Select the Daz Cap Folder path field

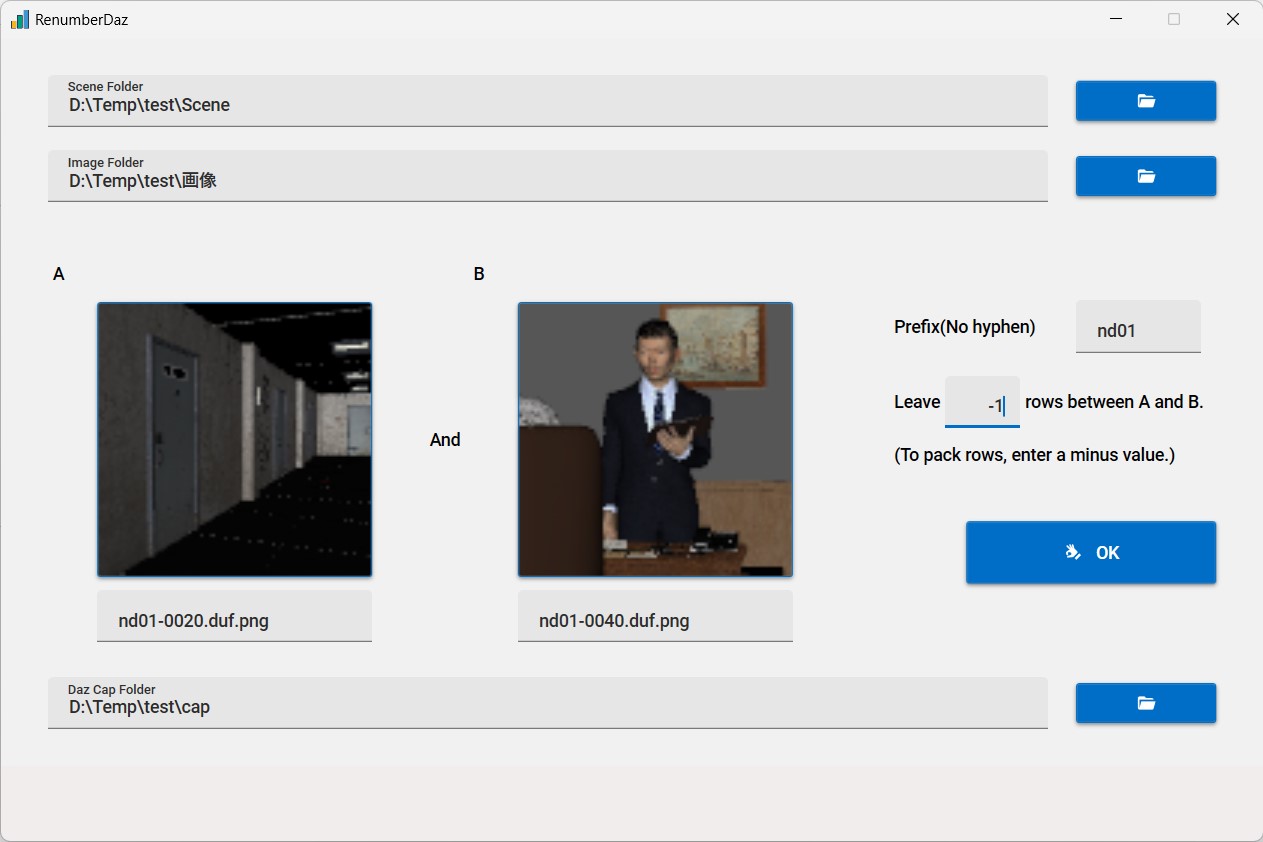(547, 705)
